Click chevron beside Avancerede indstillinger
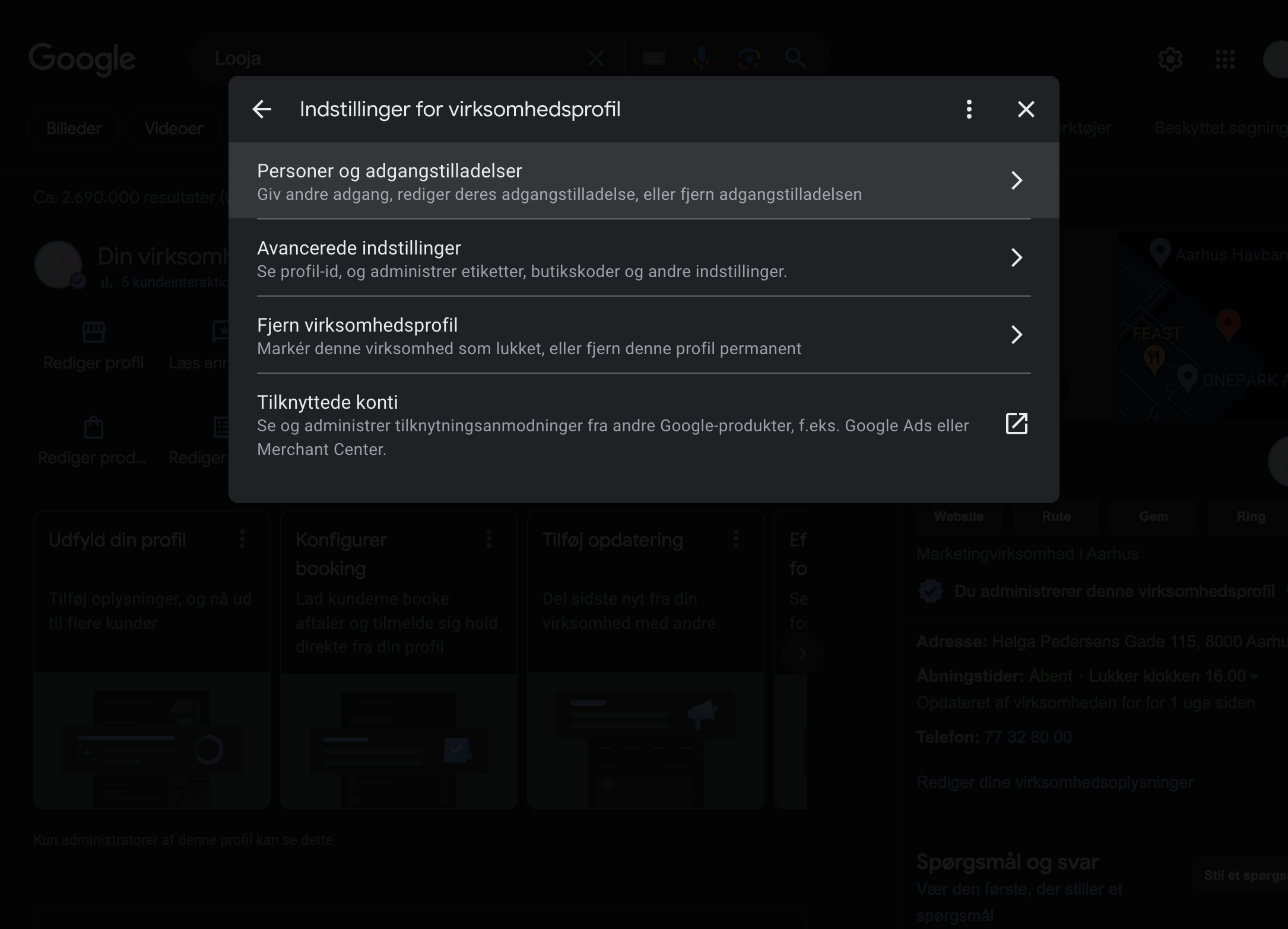Viewport: 1288px width, 929px height. click(x=1017, y=257)
